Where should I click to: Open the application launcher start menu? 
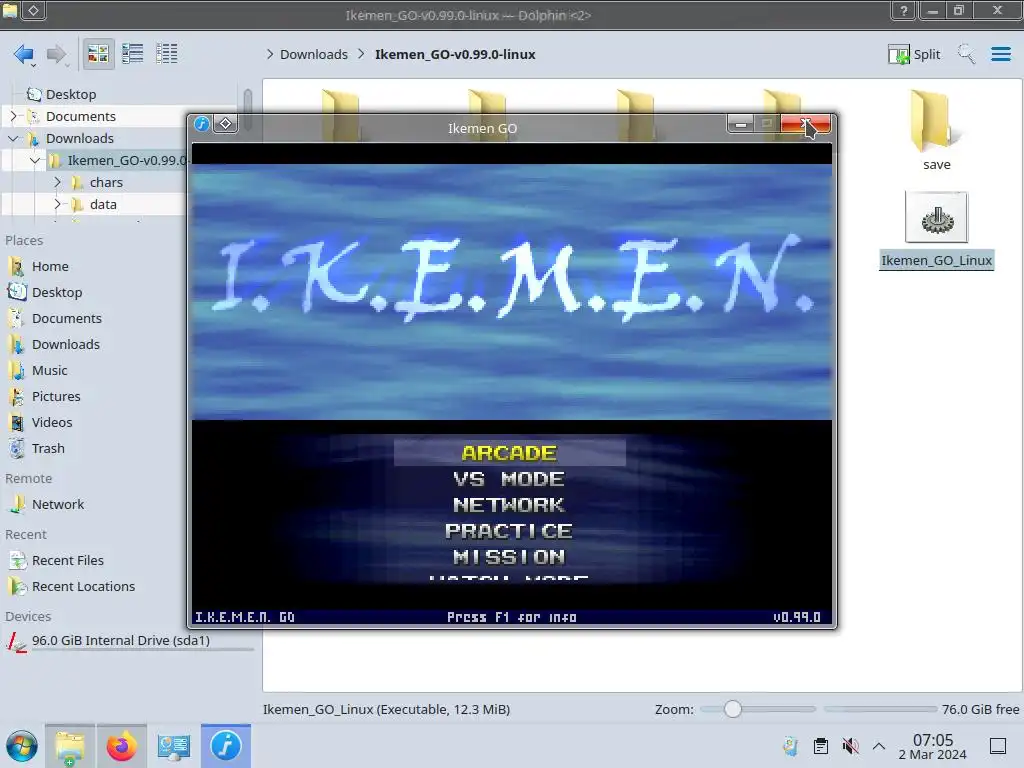pos(22,746)
